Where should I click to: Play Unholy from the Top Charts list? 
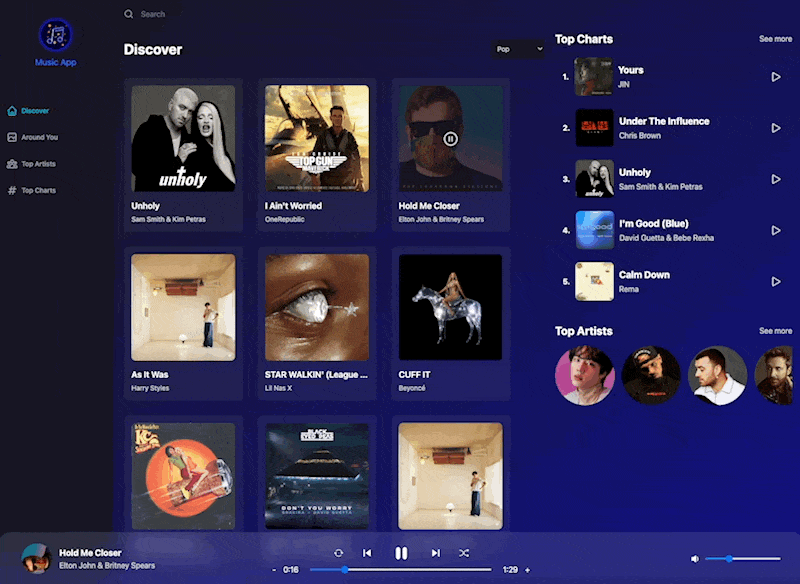pos(776,179)
